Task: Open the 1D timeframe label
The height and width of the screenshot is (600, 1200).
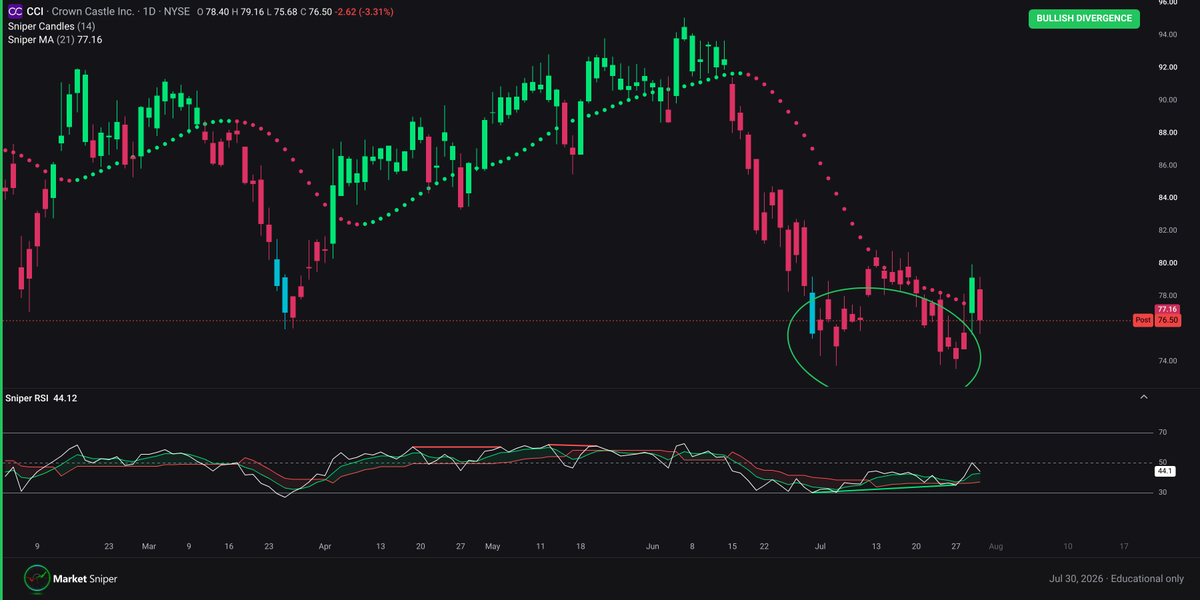Action: click(x=147, y=12)
